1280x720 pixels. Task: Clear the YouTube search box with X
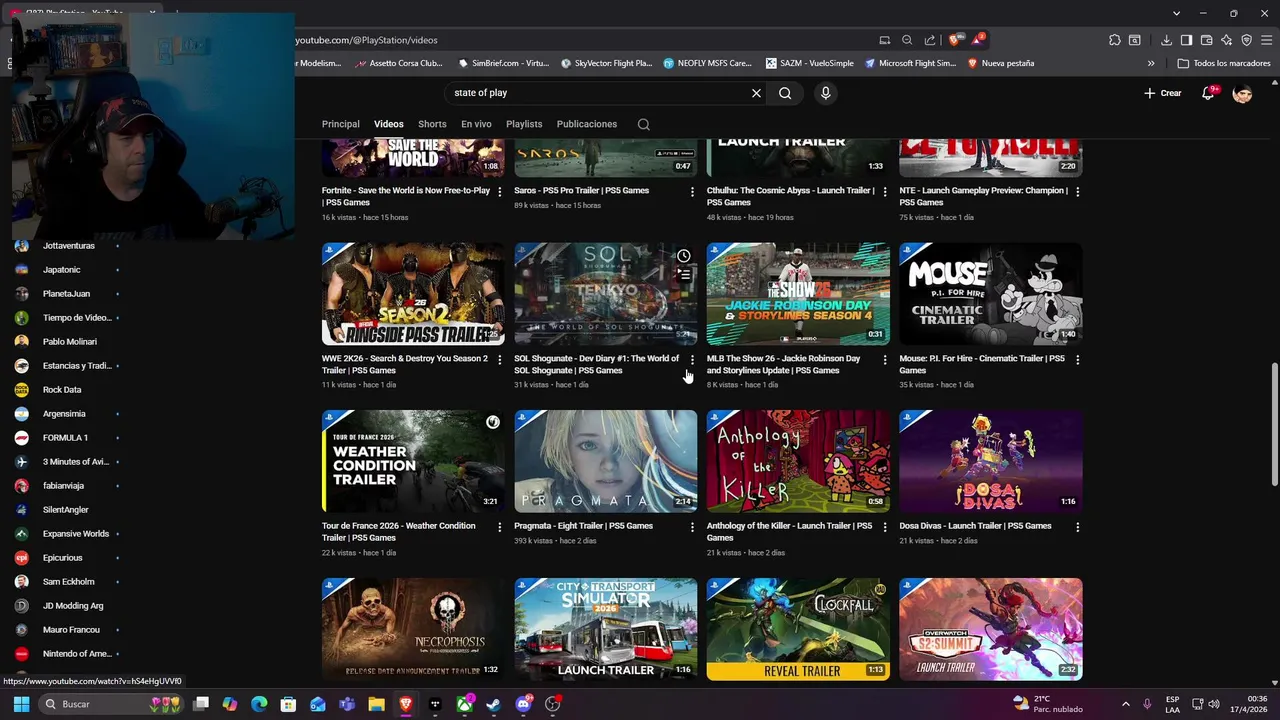[756, 93]
